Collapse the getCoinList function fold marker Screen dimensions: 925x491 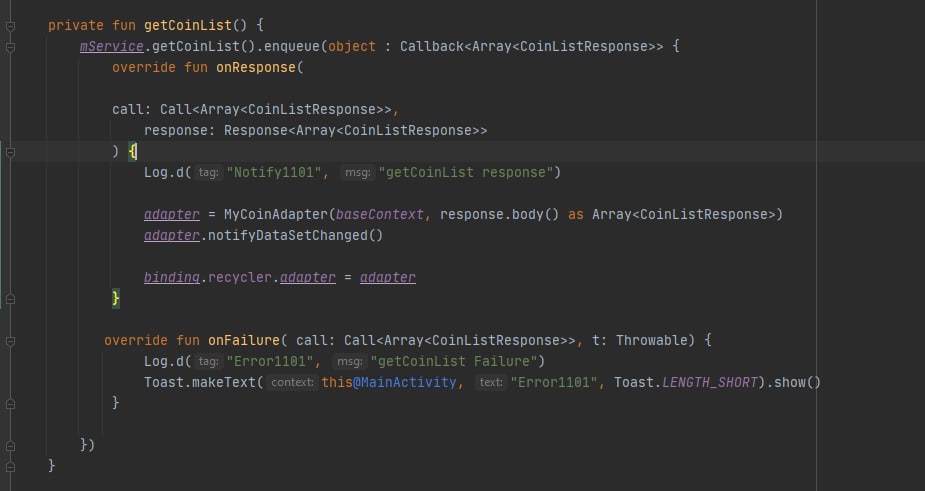point(10,25)
